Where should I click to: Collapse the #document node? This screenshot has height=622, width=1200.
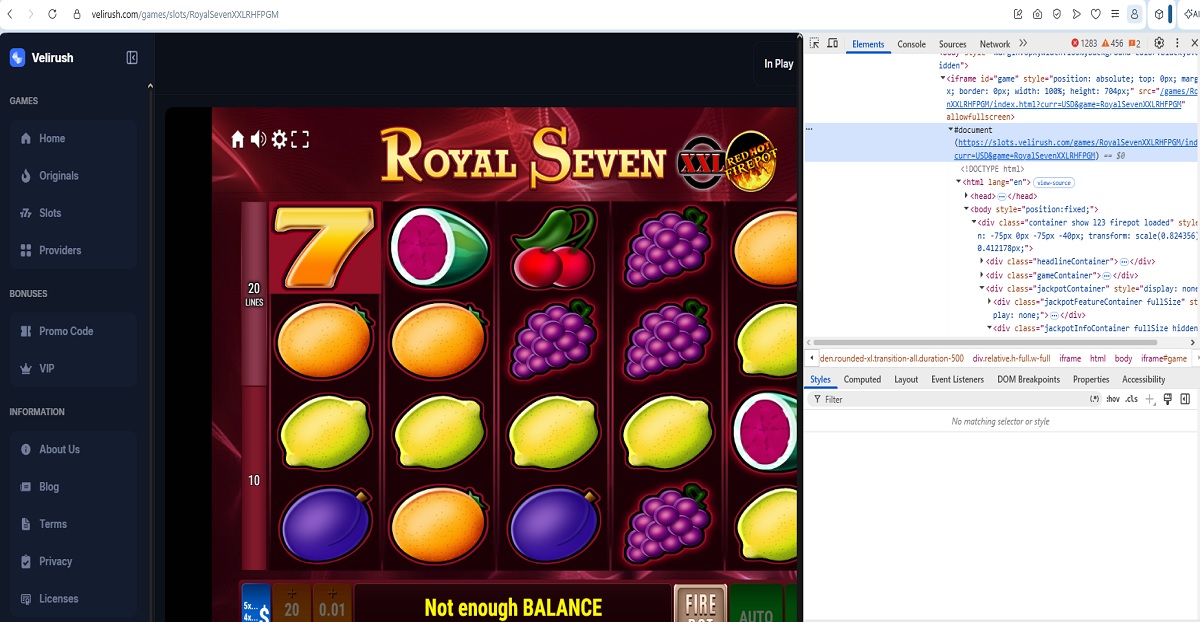click(x=951, y=130)
